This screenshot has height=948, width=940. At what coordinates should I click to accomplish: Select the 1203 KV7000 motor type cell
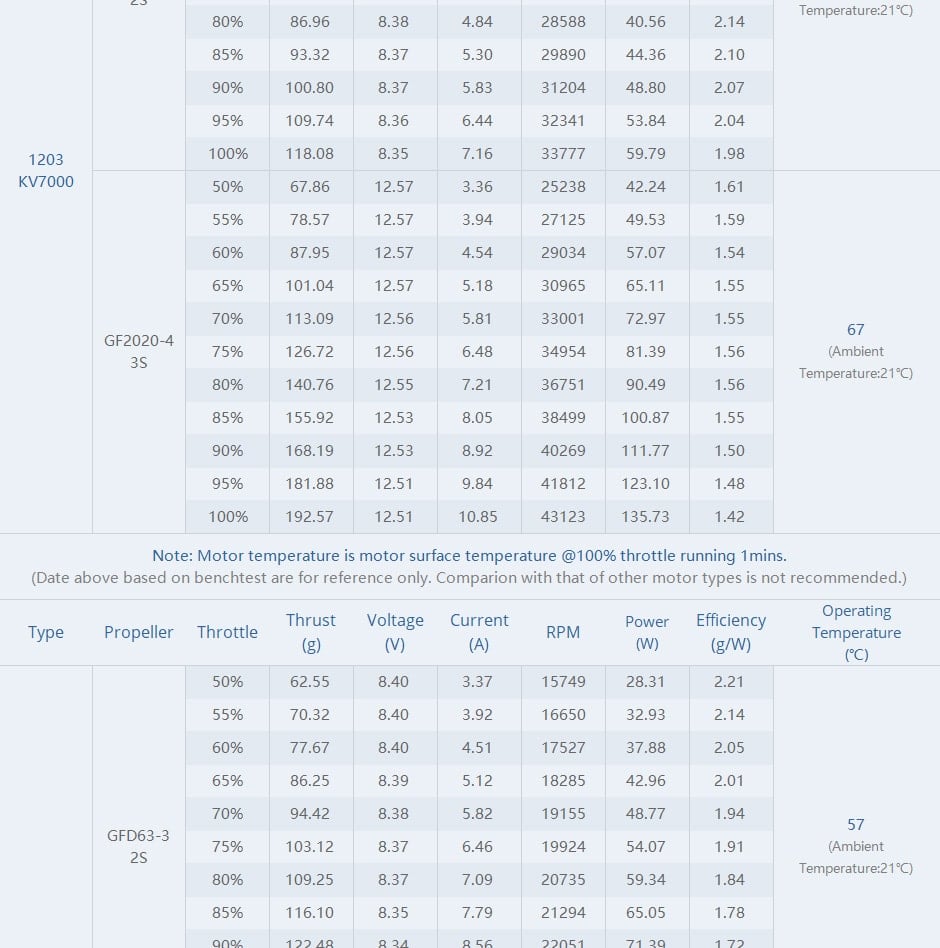pyautogui.click(x=46, y=170)
